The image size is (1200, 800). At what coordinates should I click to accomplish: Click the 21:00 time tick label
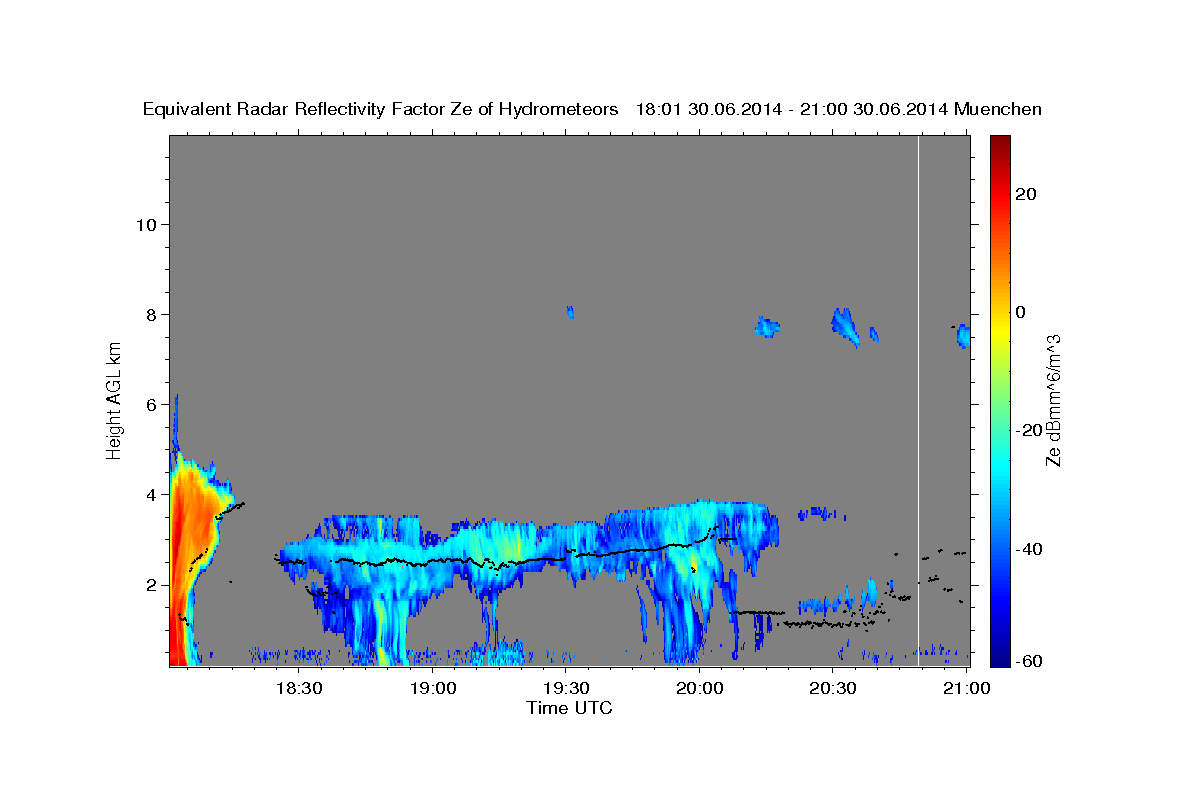coord(967,688)
